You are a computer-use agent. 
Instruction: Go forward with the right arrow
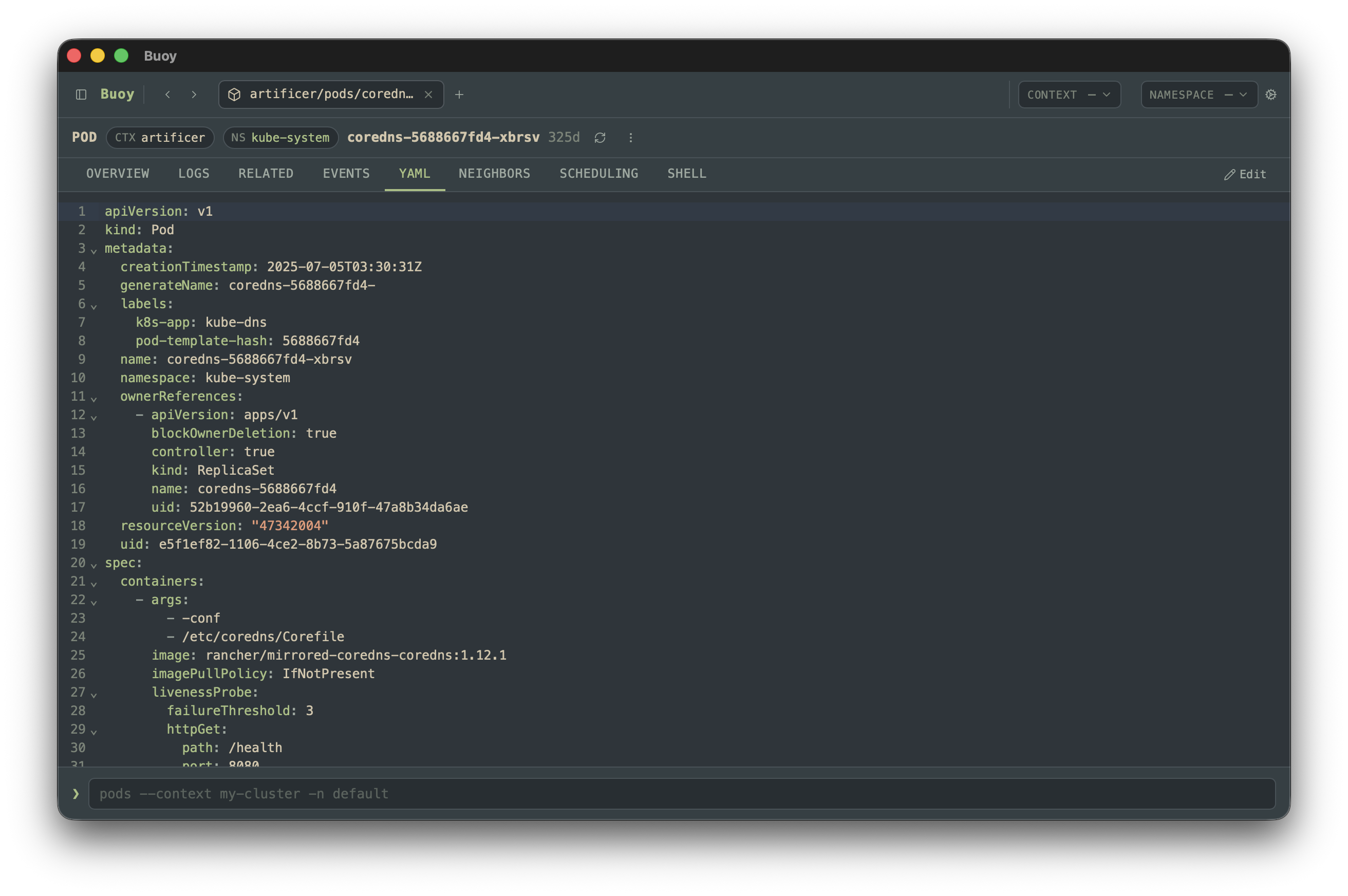pos(194,95)
